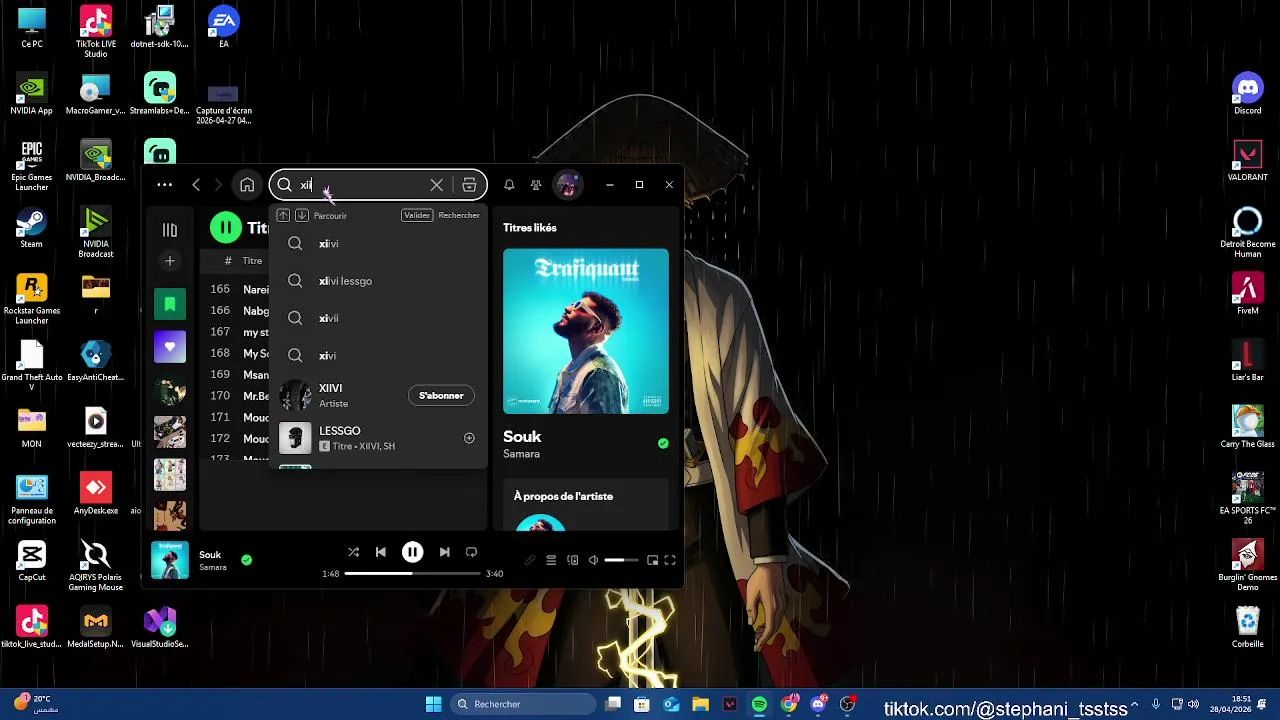Open the green bookmark episodes tile
Image resolution: width=1280 pixels, height=720 pixels.
(x=170, y=304)
